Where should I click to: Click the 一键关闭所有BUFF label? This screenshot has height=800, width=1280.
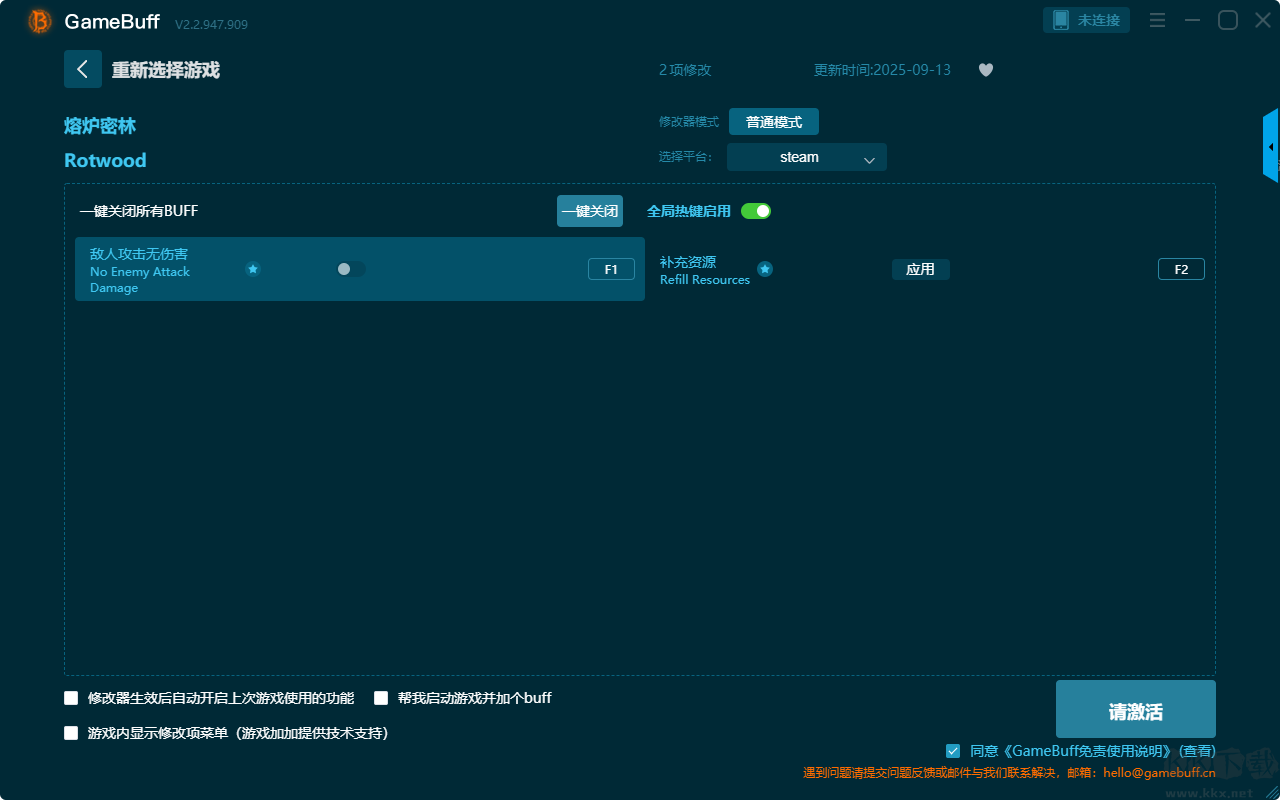(139, 211)
